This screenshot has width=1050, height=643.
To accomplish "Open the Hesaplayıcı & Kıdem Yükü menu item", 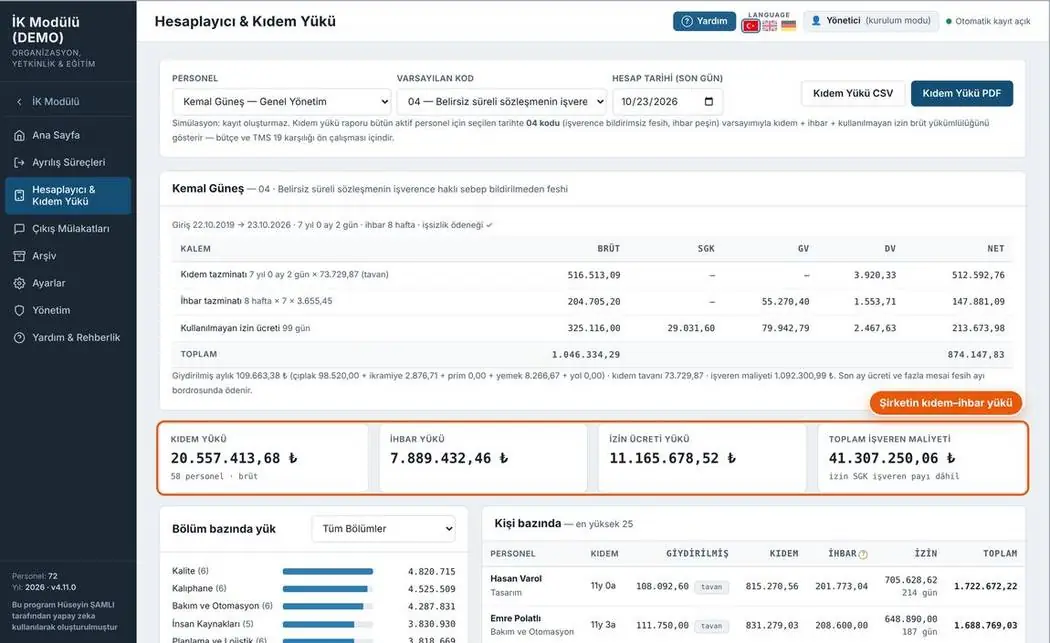I will click(x=68, y=196).
